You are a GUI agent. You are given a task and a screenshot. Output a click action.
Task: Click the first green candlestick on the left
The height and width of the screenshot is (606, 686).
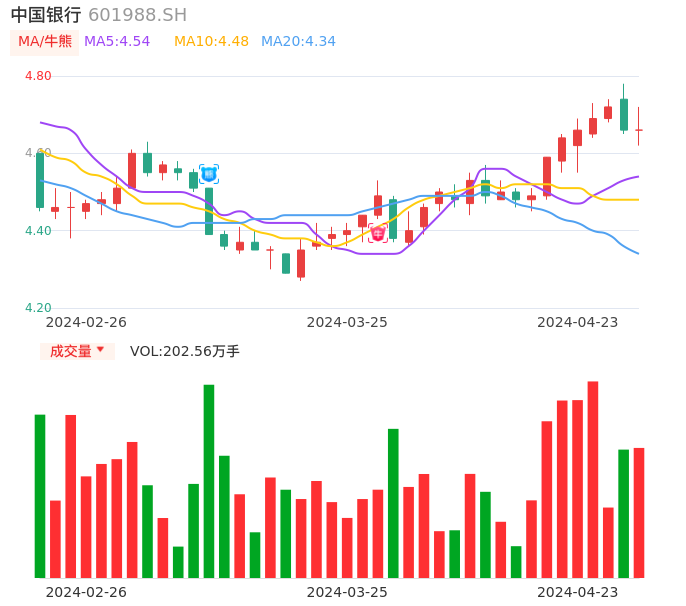pos(40,180)
